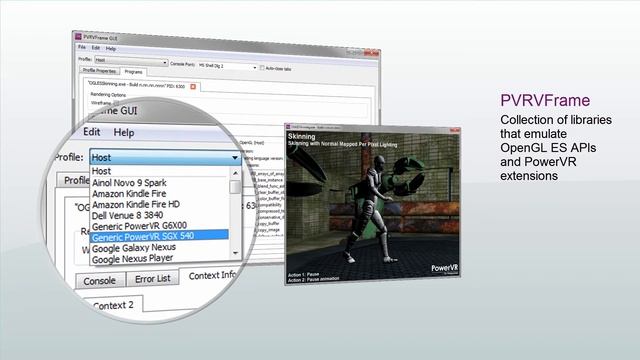This screenshot has width=640, height=360.
Task: Close the Skinning demo window
Action: tap(454, 130)
